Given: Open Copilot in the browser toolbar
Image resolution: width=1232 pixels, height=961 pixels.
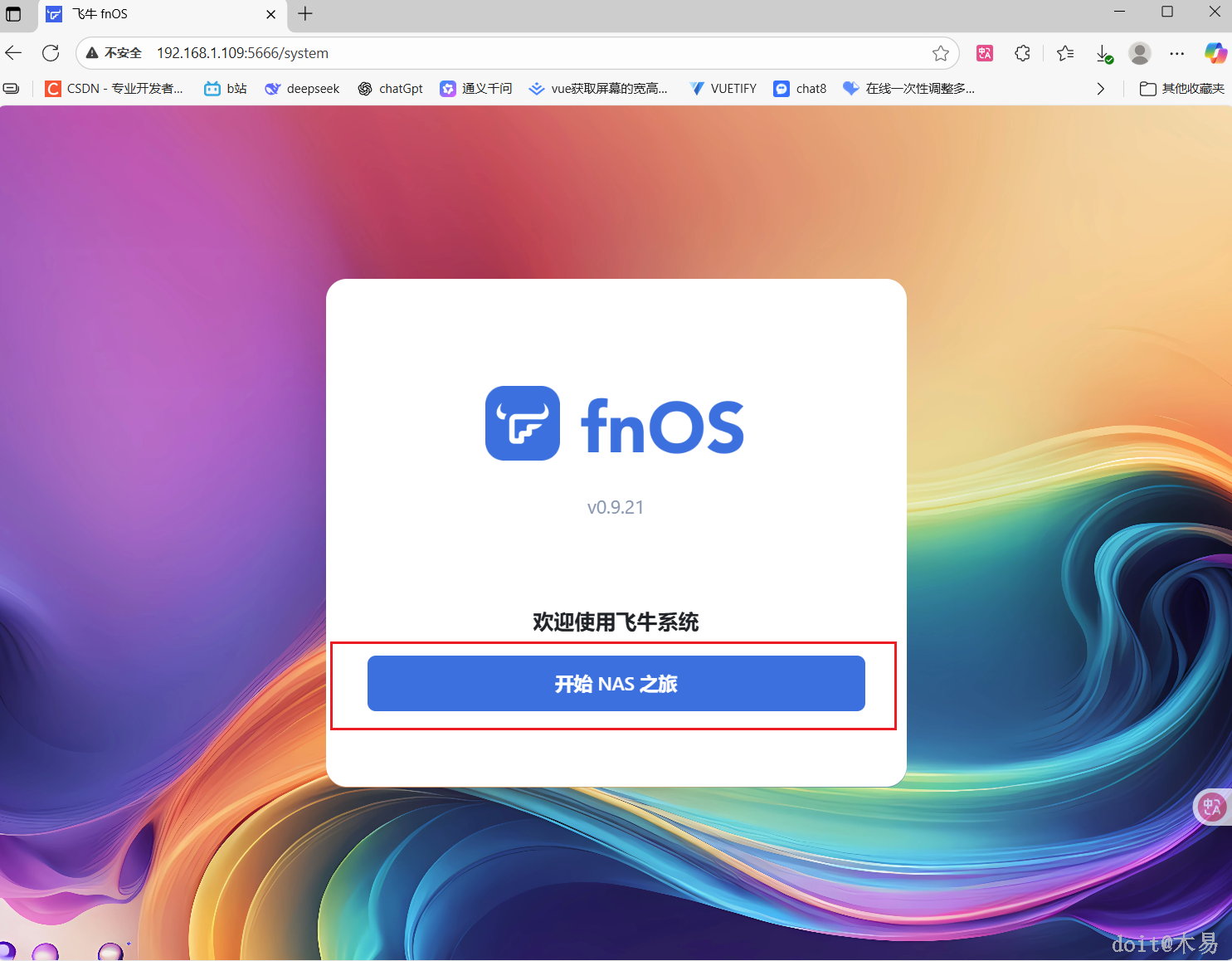Looking at the screenshot, I should [x=1215, y=52].
